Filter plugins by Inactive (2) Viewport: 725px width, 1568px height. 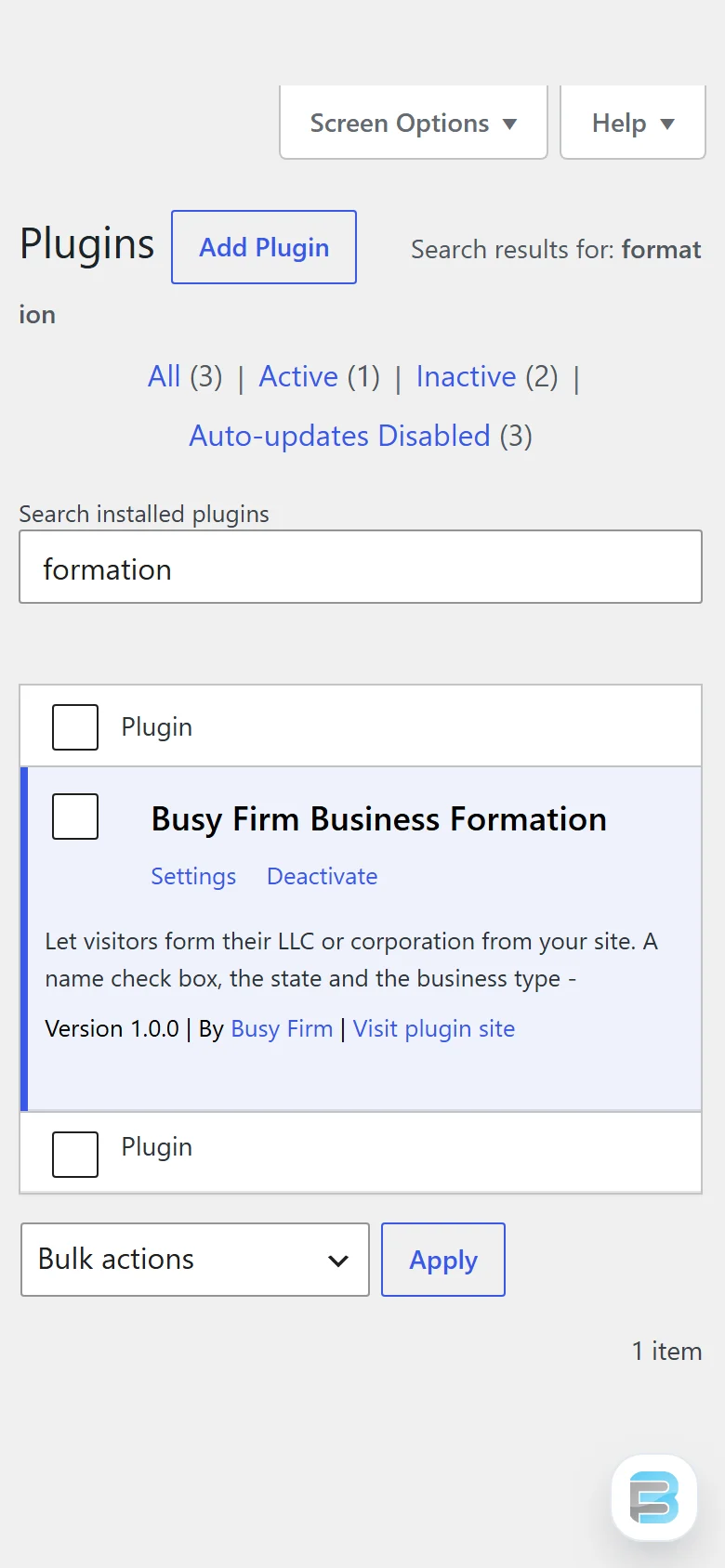click(487, 376)
